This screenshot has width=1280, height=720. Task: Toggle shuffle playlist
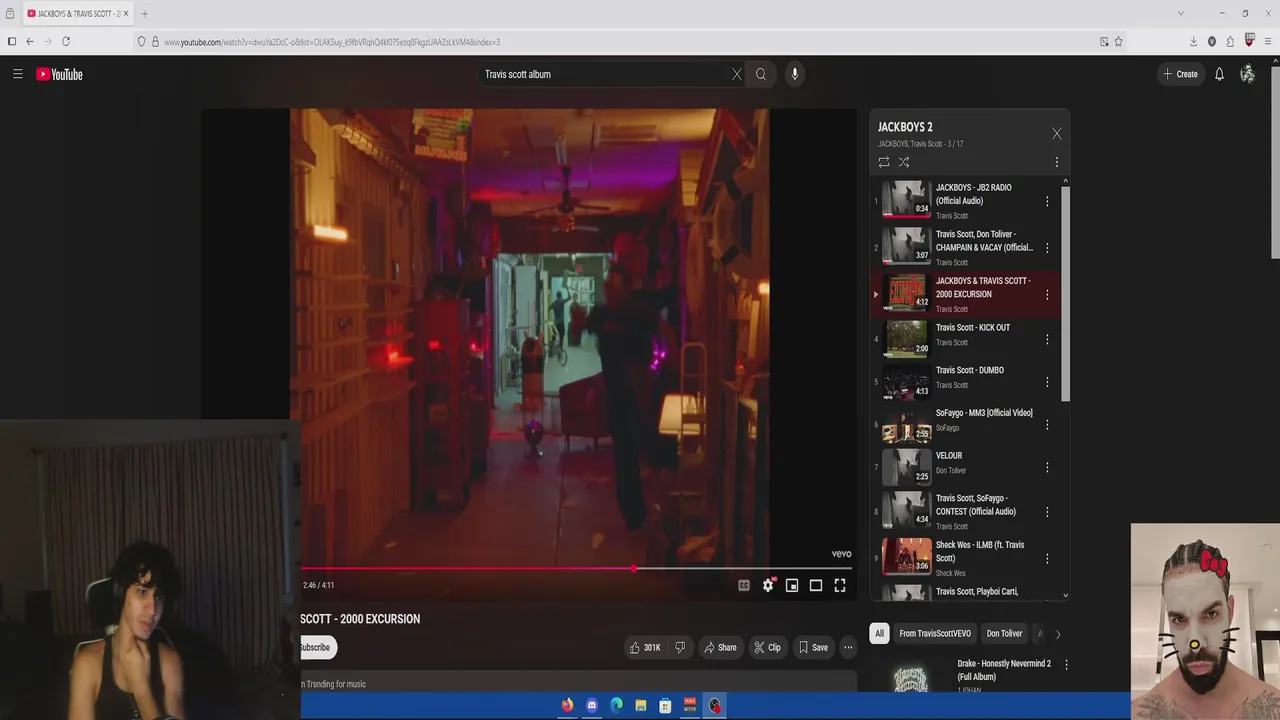click(904, 162)
